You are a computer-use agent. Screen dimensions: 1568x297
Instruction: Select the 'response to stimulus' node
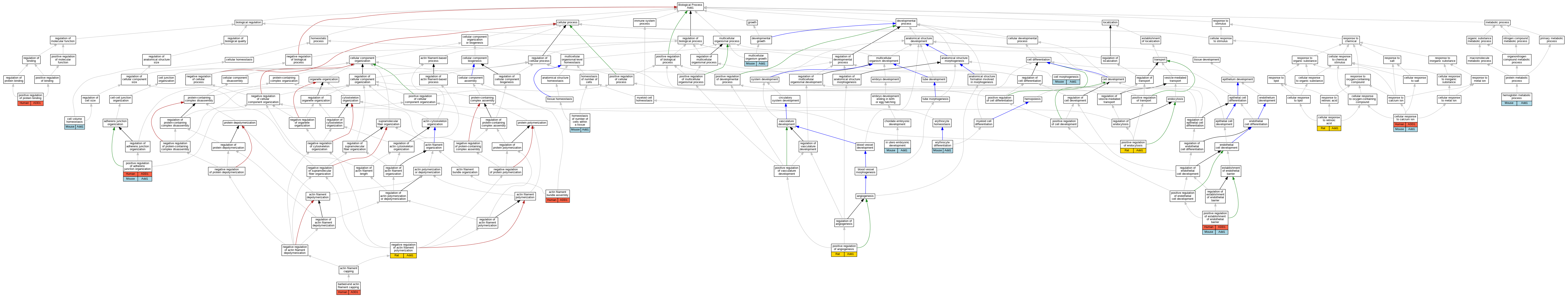point(1220,23)
